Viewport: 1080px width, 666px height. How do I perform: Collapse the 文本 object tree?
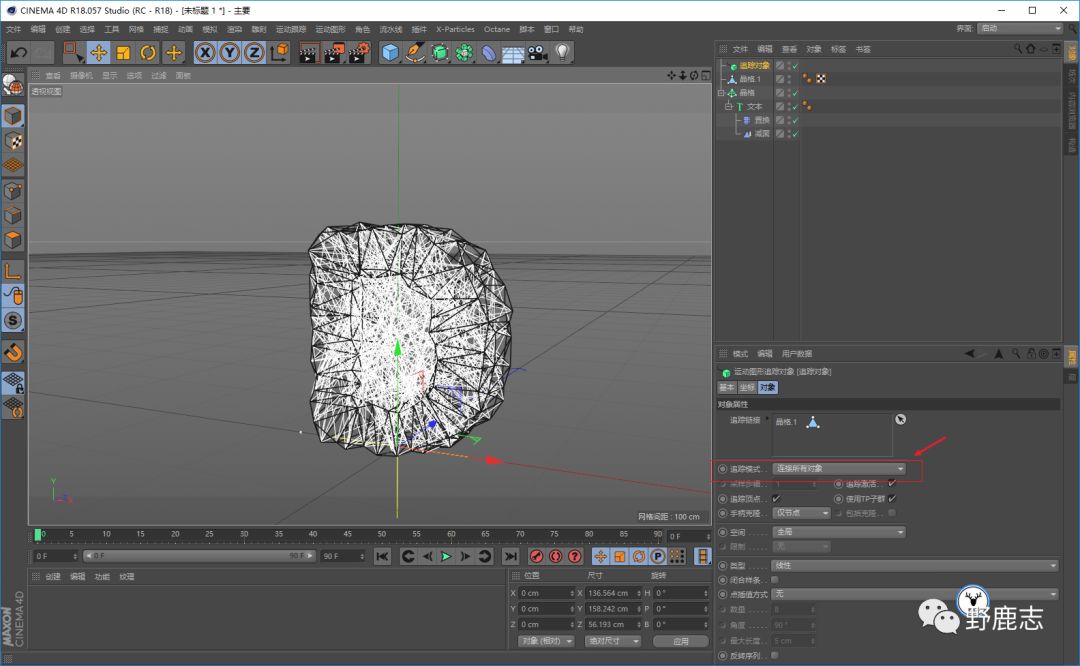tap(729, 107)
